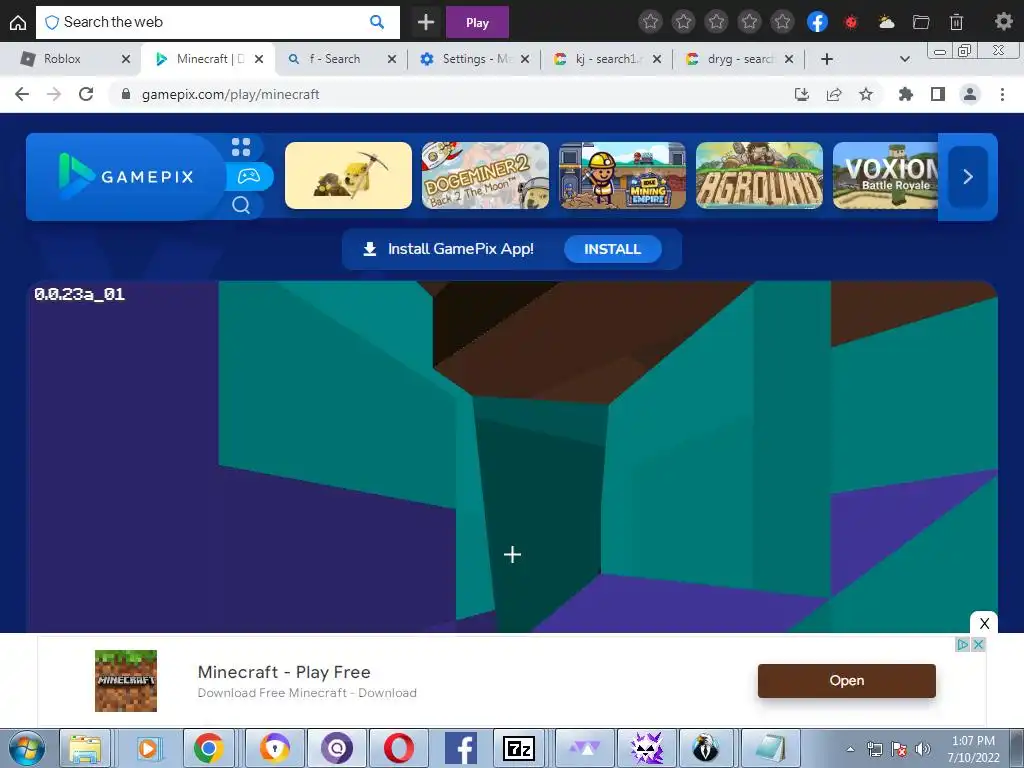Open the Mining Empire game thumbnail

622,176
